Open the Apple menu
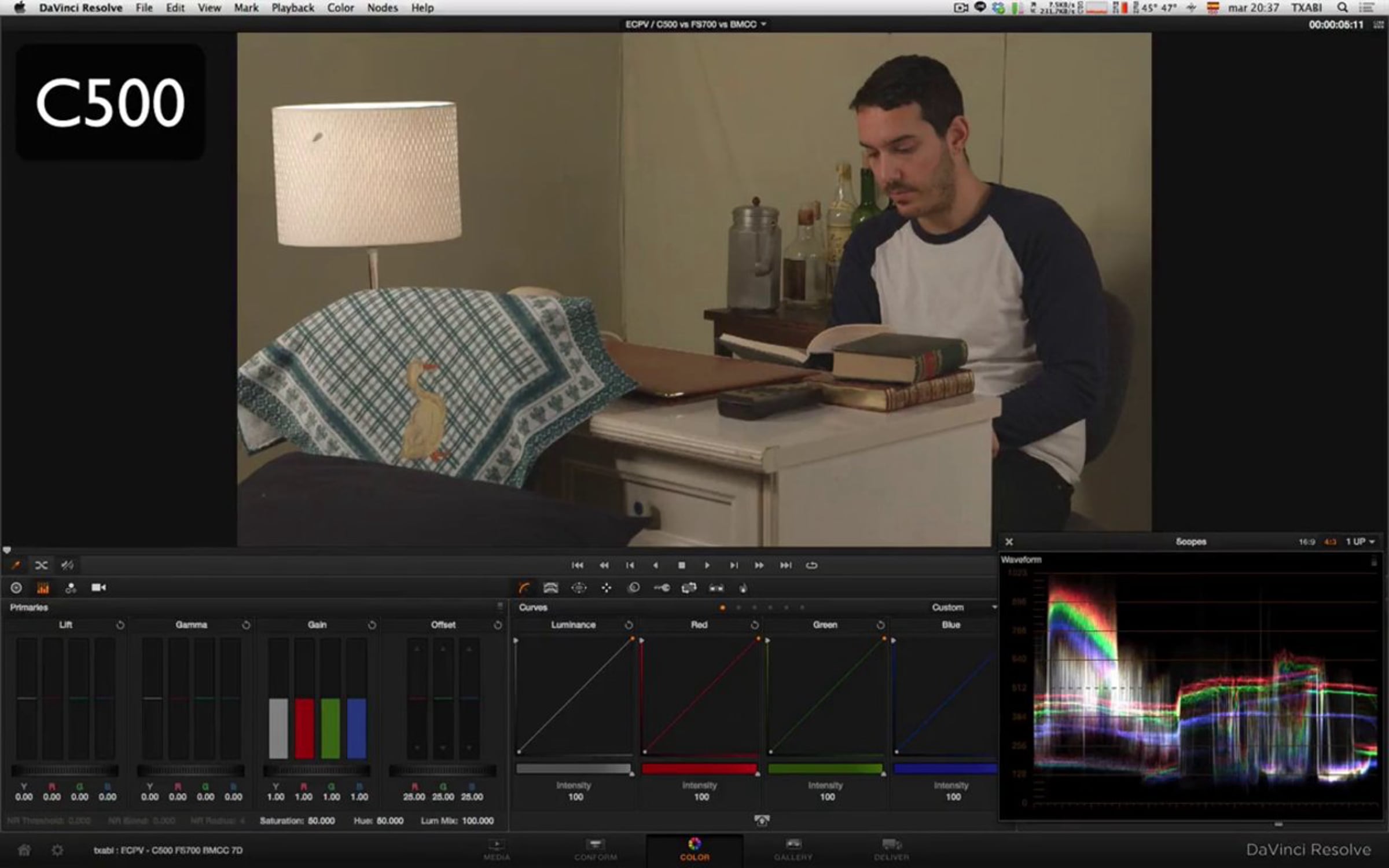This screenshot has height=868, width=1389. (x=20, y=8)
